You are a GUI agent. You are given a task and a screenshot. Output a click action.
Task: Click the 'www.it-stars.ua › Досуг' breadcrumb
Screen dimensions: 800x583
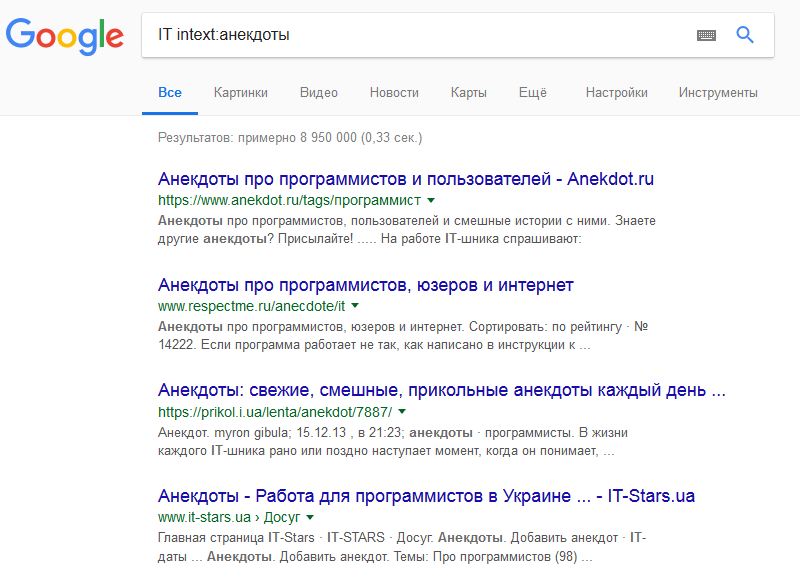pyautogui.click(x=229, y=517)
